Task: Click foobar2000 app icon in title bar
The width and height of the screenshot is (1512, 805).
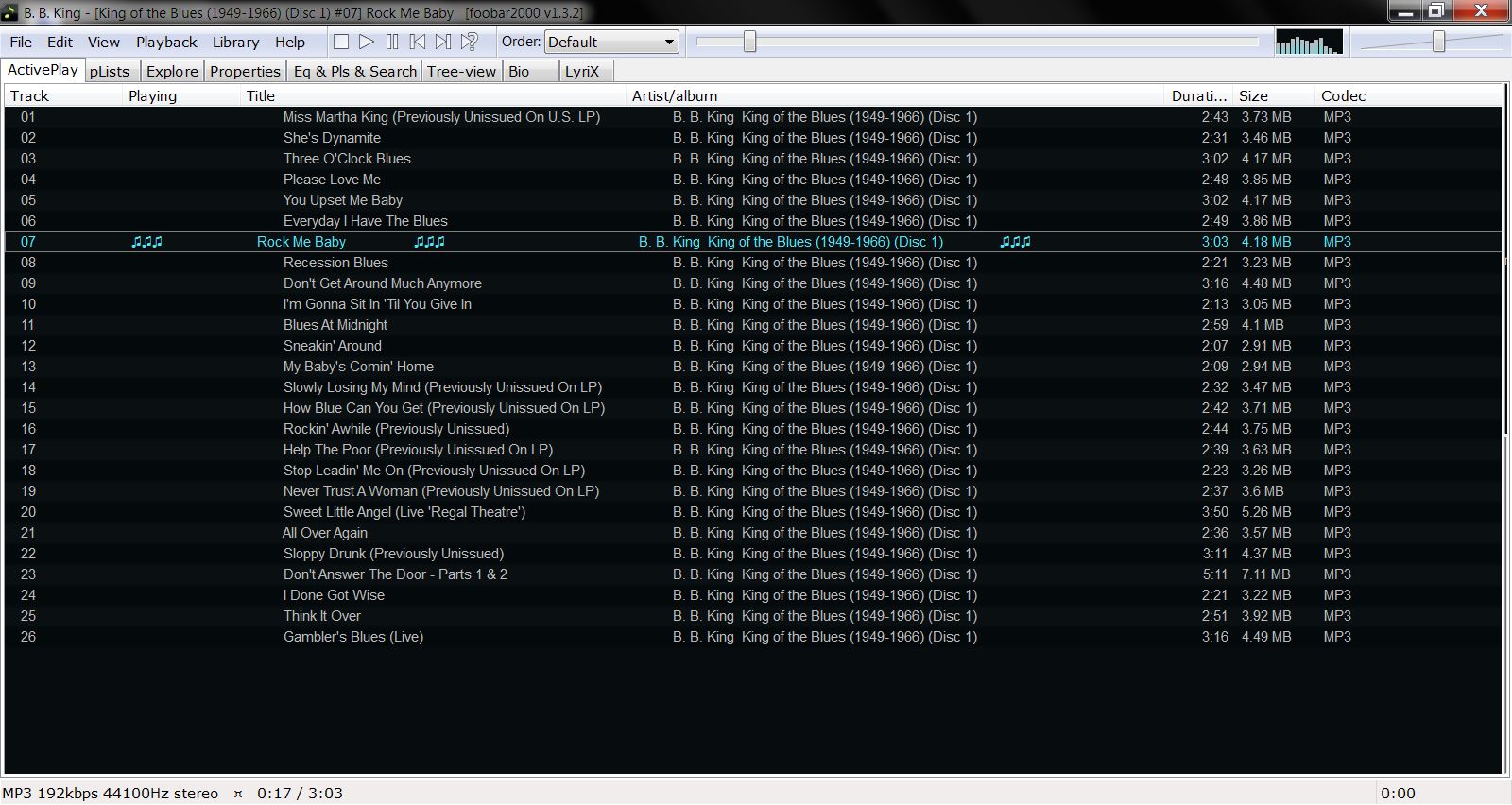Action: (9, 12)
